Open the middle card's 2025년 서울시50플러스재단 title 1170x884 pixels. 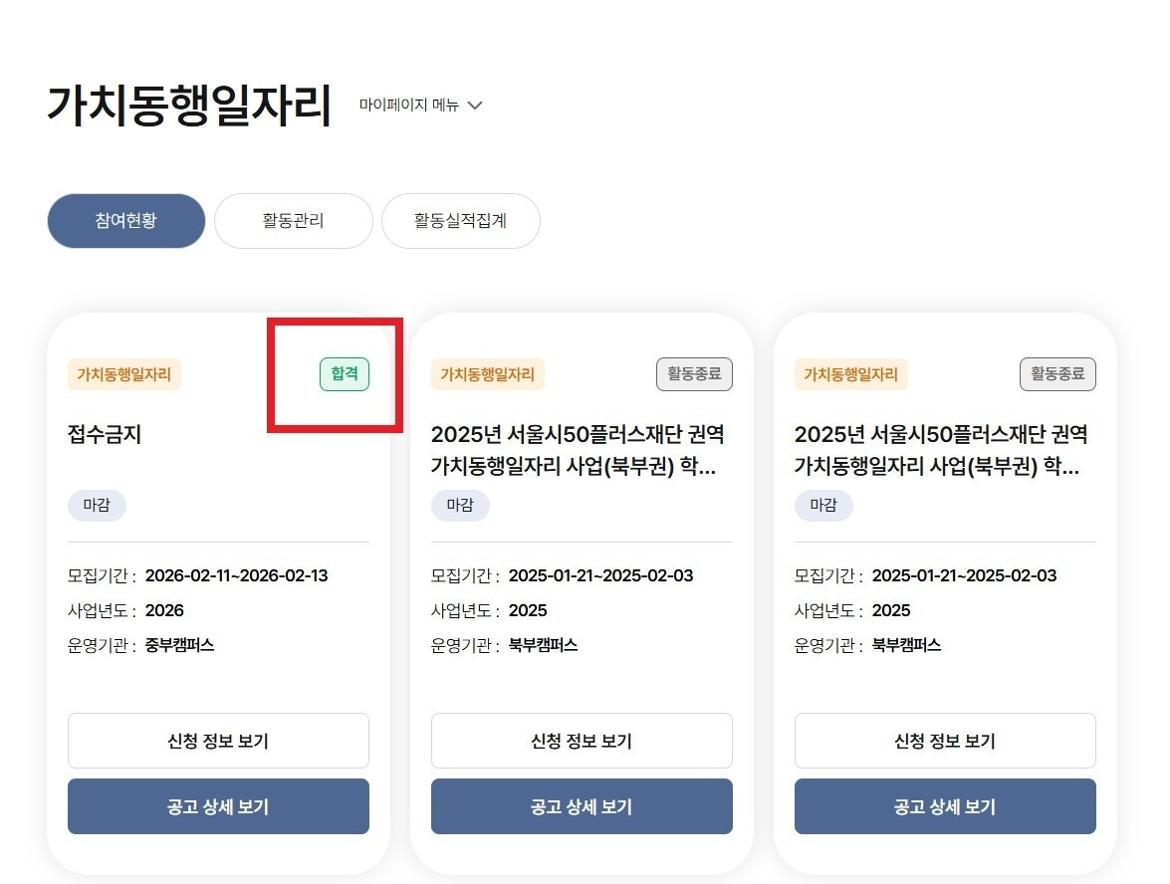coord(578,450)
